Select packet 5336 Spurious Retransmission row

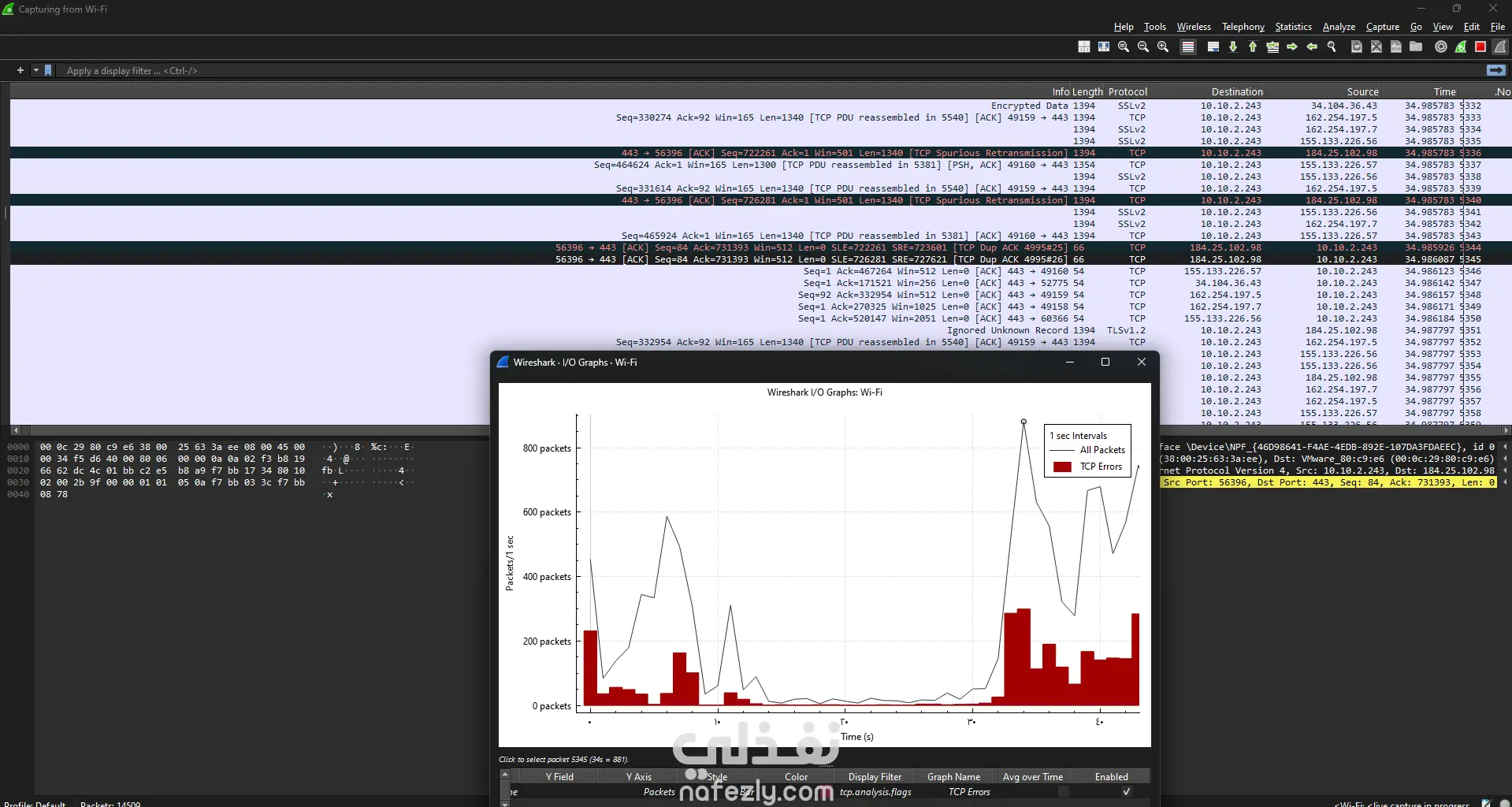[x=761, y=153]
